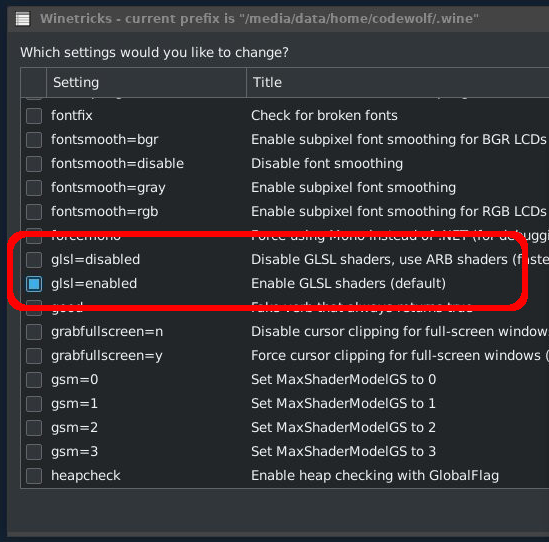Enable the fontsmooth=bgr setting checkbox
The height and width of the screenshot is (542, 549).
point(34,140)
